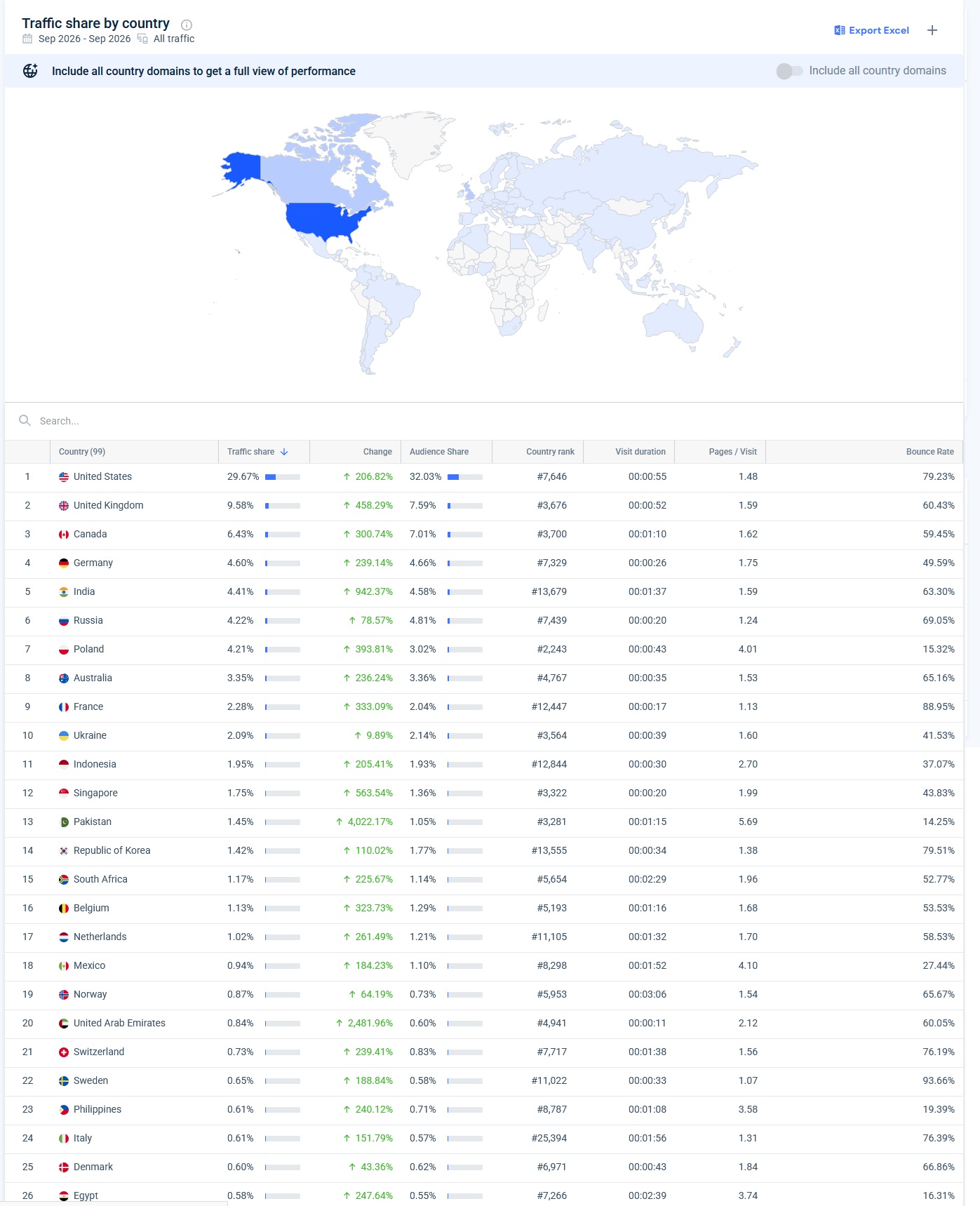Sort table by Visit duration header
The image size is (980, 1206).
coord(640,452)
